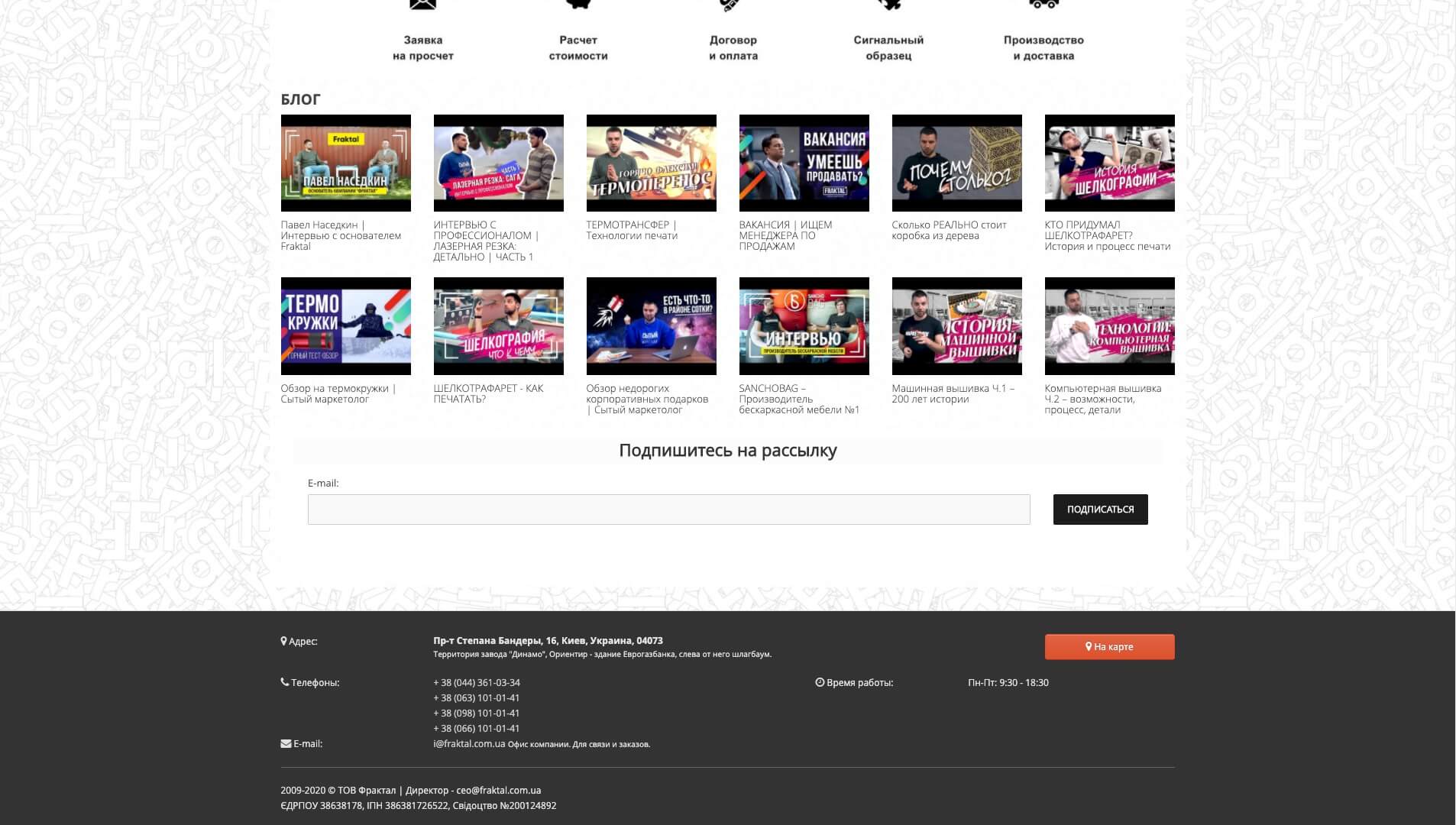Open the Термоперенос video thumbnail
1456x825 pixels.
(651, 163)
